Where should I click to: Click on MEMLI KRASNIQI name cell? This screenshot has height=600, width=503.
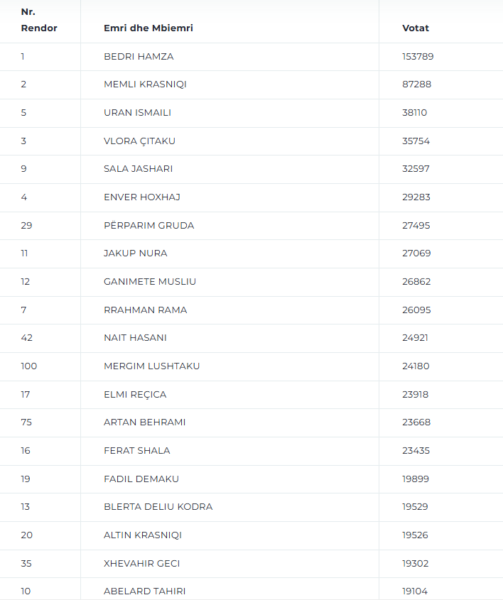click(x=145, y=84)
